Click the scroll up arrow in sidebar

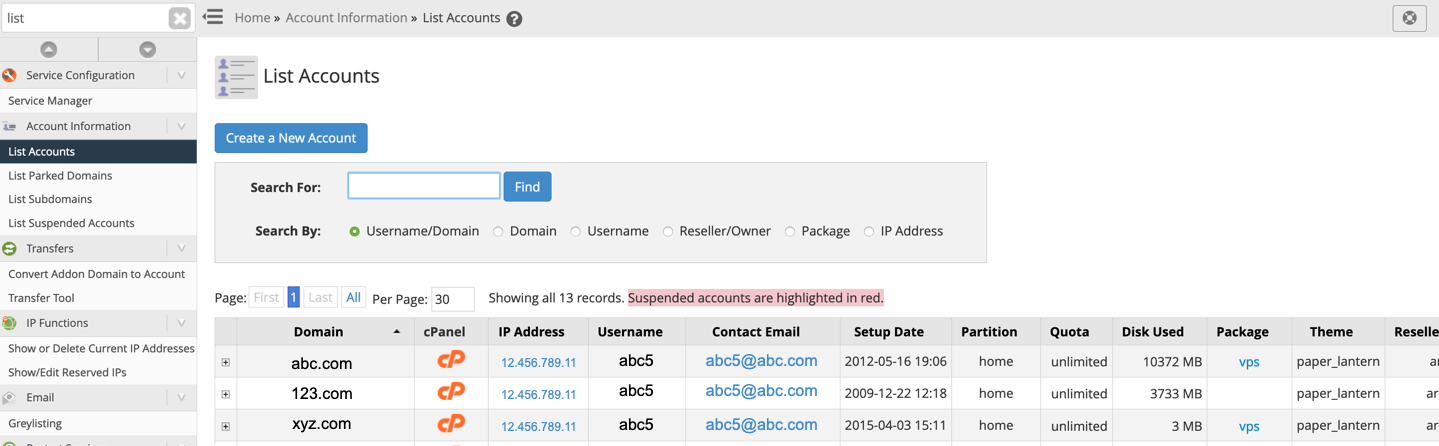[x=48, y=49]
